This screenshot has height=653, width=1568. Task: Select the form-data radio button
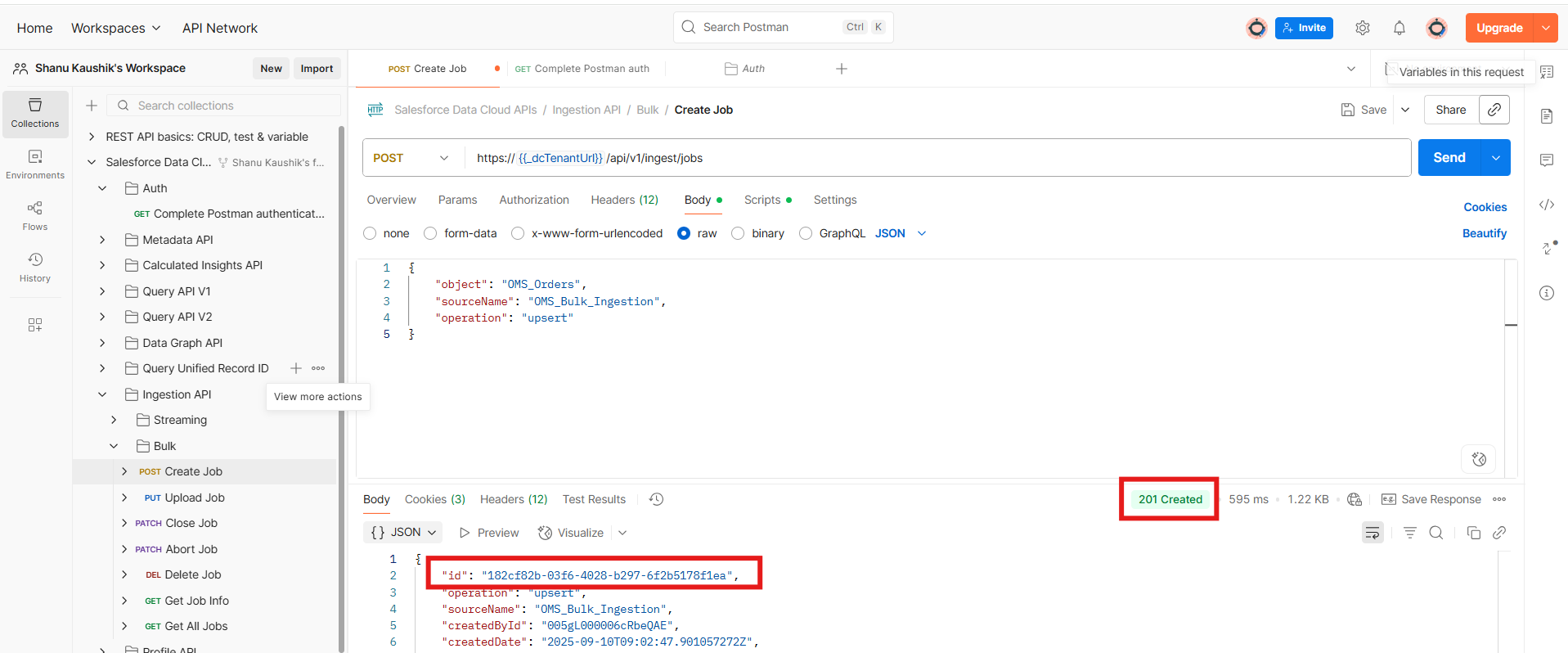pos(430,233)
